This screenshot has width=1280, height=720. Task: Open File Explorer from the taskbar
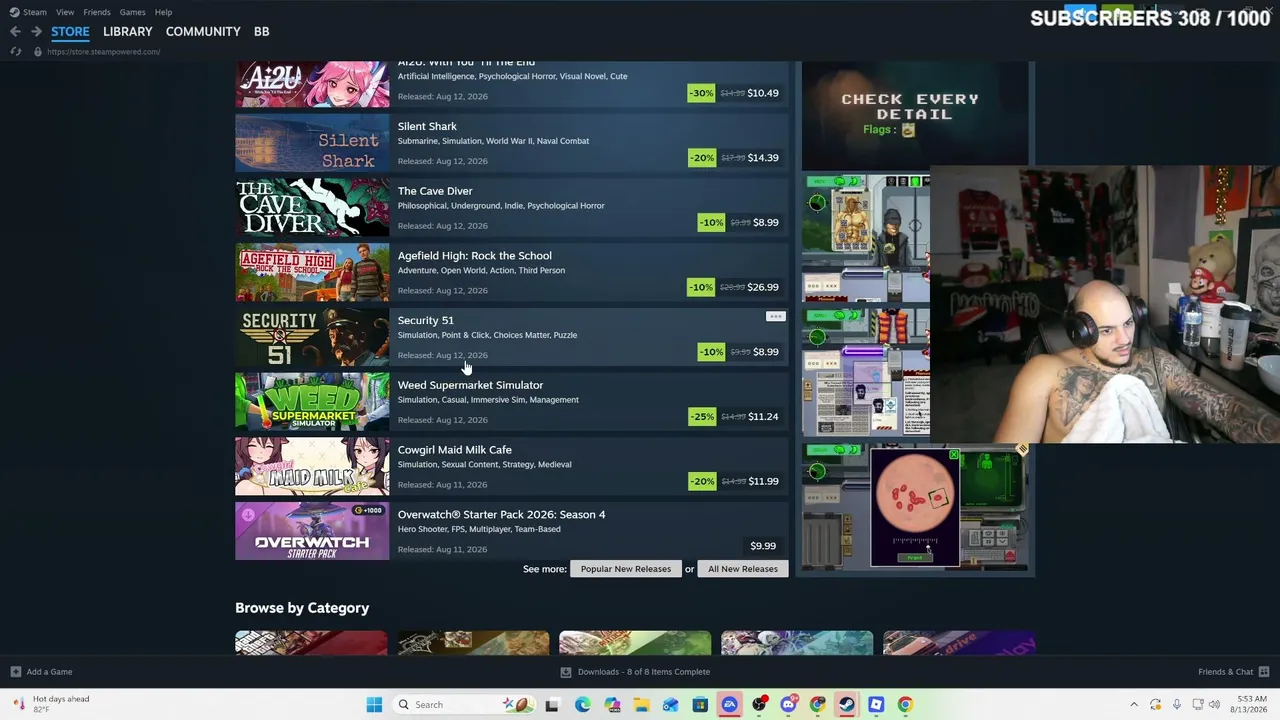642,705
